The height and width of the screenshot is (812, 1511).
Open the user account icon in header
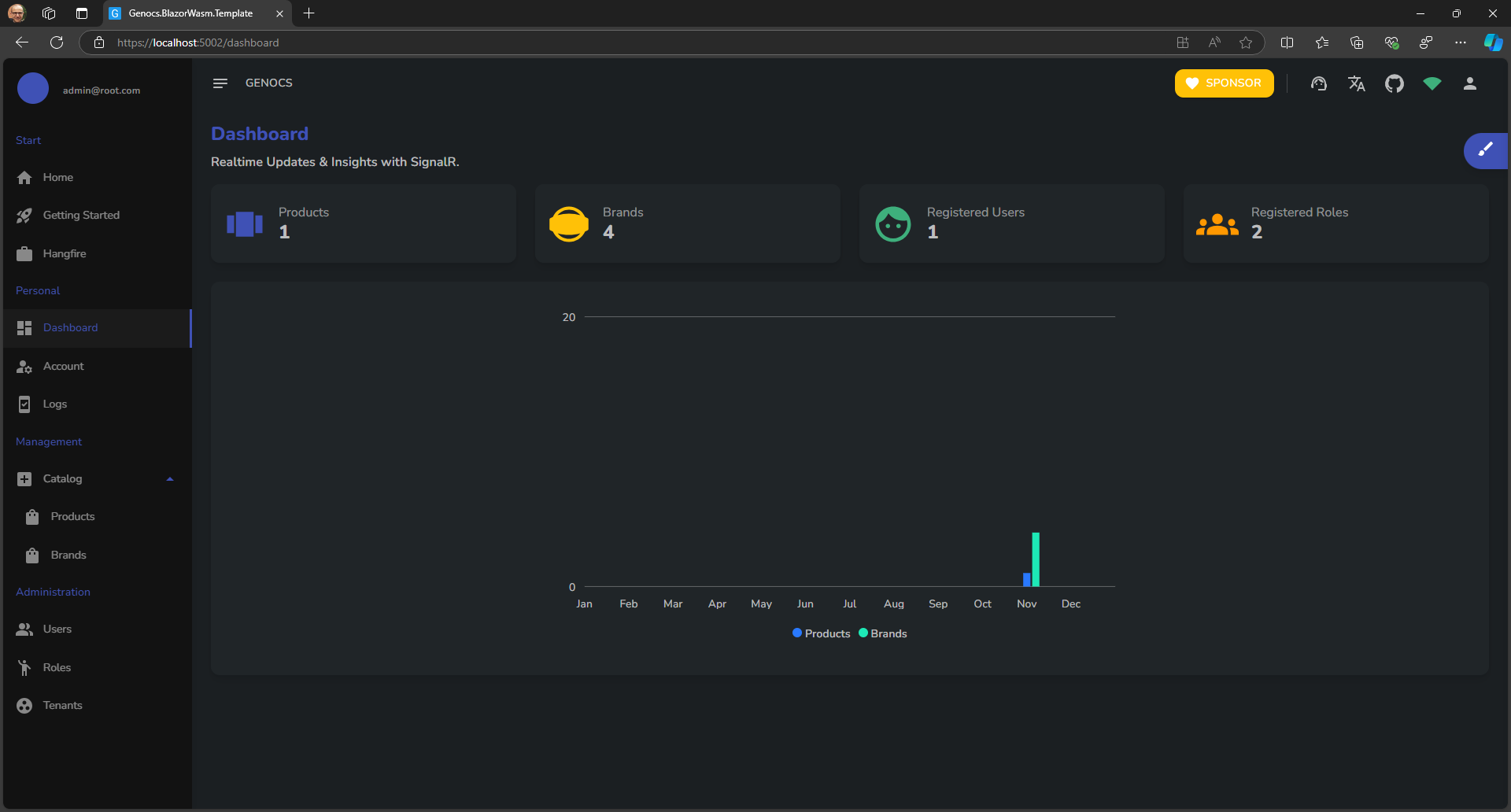(1469, 83)
